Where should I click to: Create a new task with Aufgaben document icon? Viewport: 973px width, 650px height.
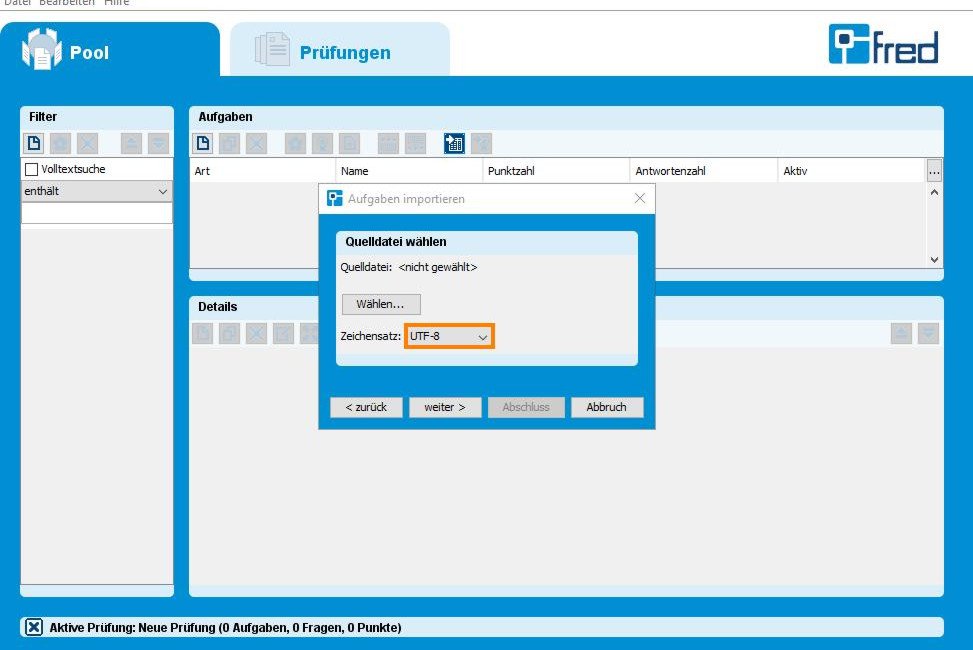(x=202, y=143)
